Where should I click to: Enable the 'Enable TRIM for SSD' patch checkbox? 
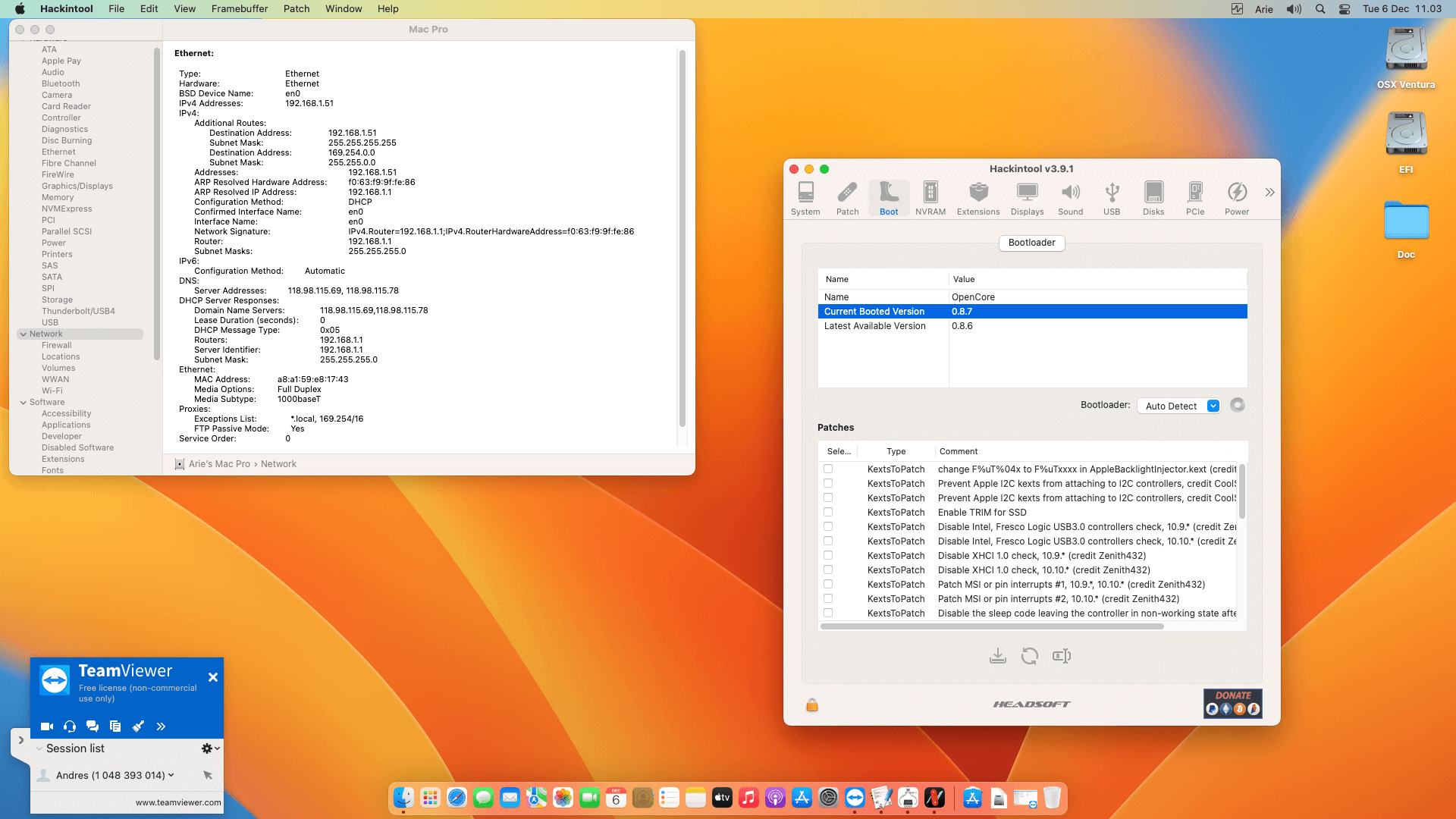(828, 513)
